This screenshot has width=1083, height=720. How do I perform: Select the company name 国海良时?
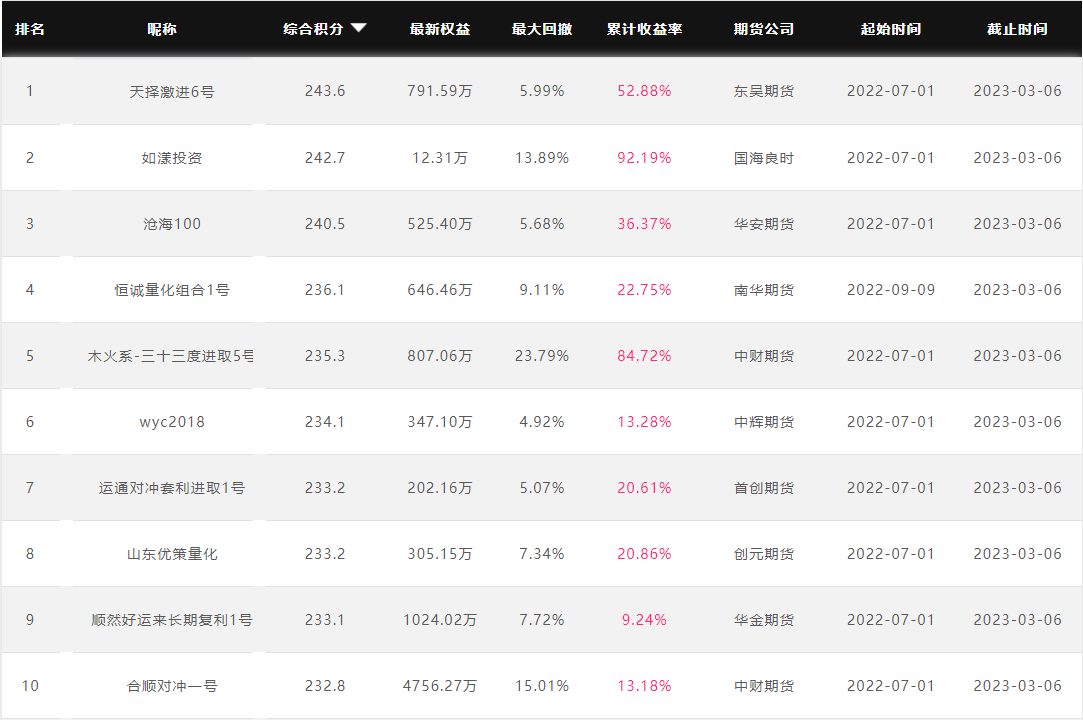click(x=763, y=158)
